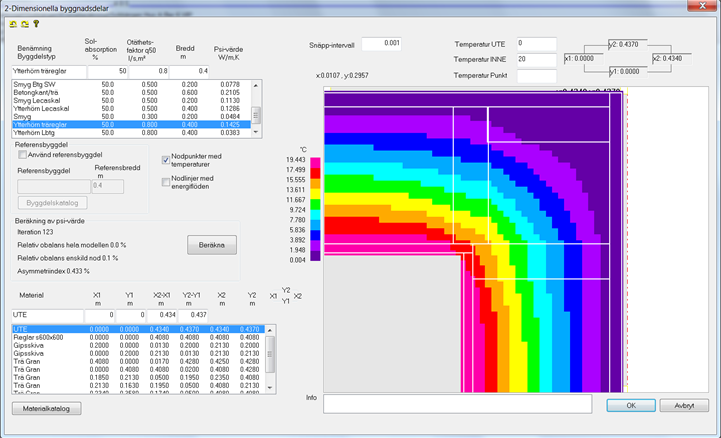
Task: Select the Betongkant/trä row
Action: point(132,92)
